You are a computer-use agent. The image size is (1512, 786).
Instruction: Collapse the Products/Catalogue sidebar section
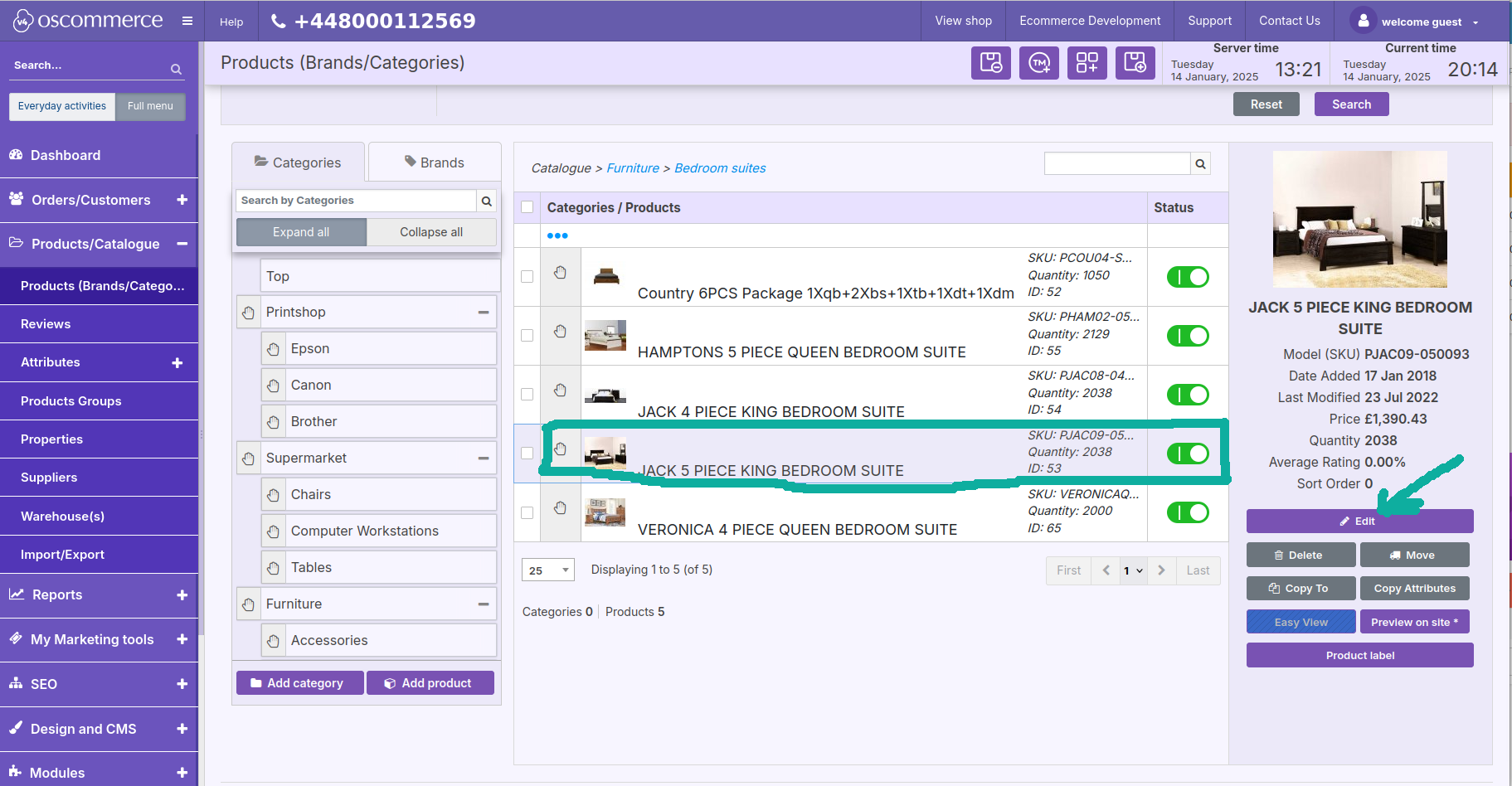tap(182, 244)
